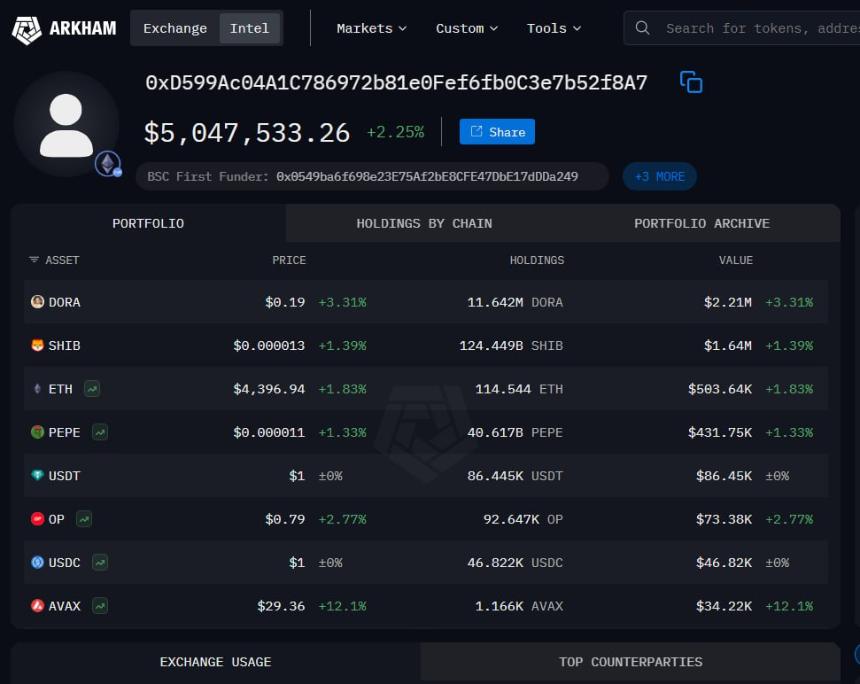The height and width of the screenshot is (684, 860).
Task: Expand the Custom menu
Action: click(465, 28)
